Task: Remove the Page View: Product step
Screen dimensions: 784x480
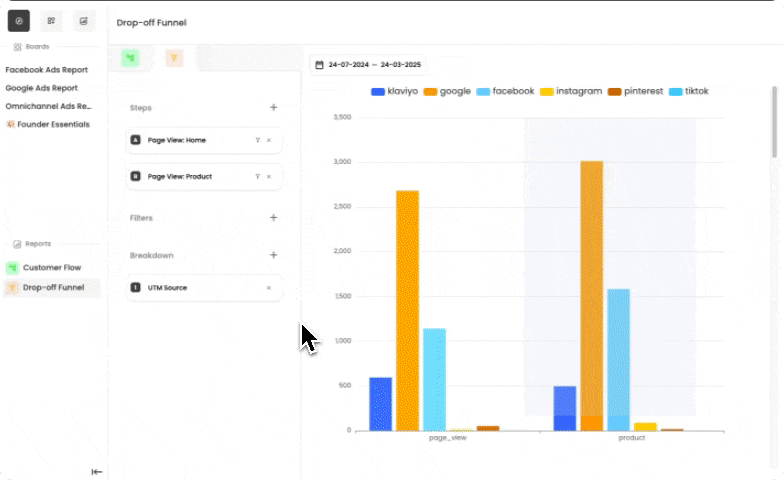Action: [269, 176]
